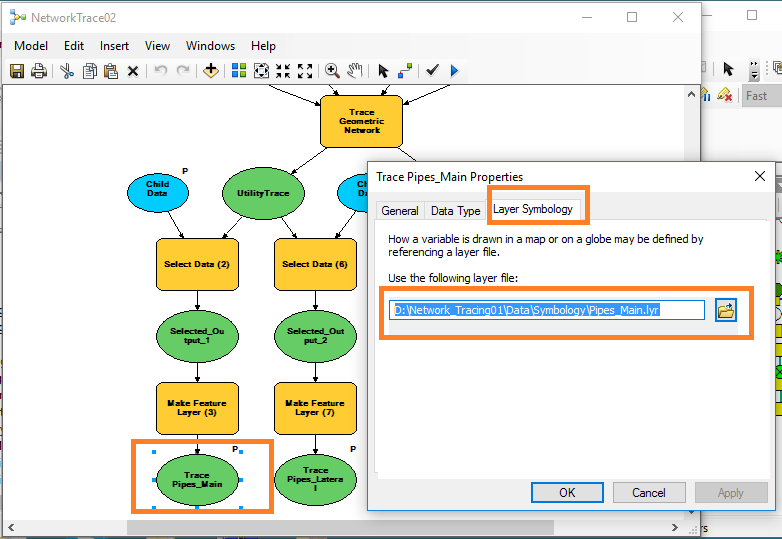Activate the Pan hand tool

[x=355, y=71]
